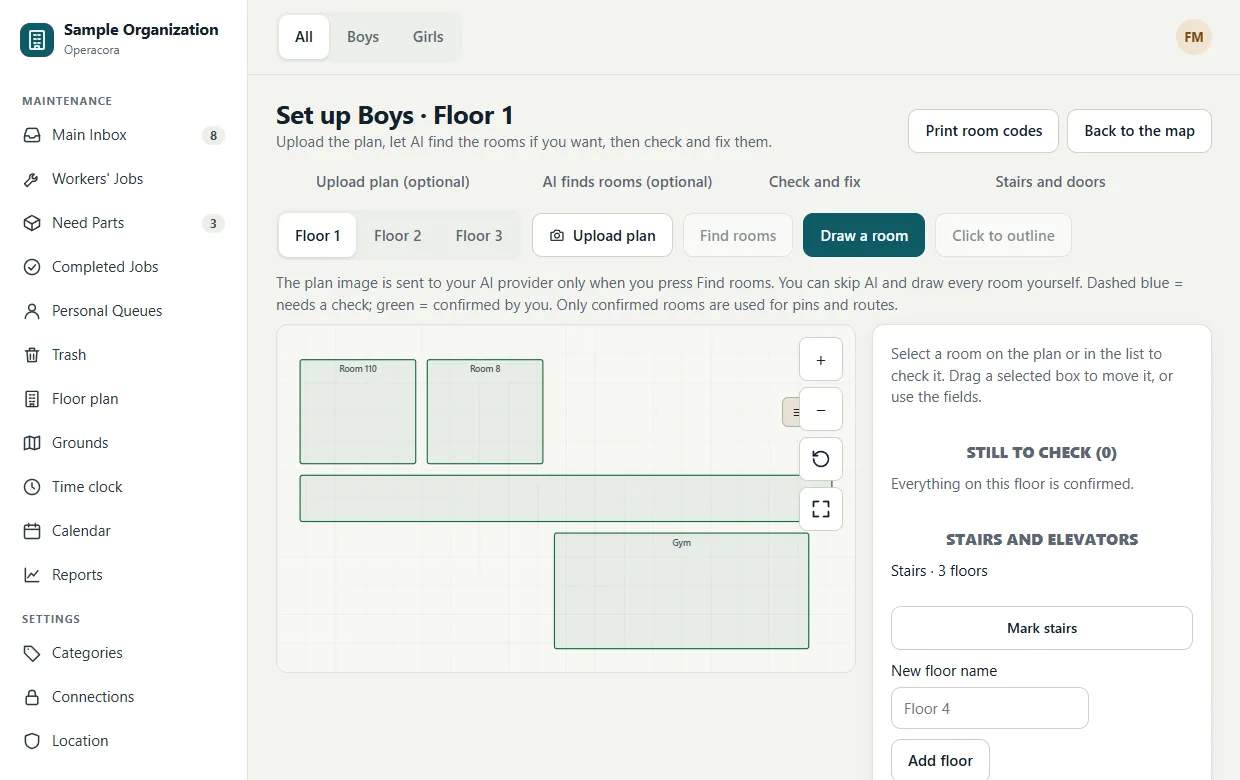Select the Gym room on the plan

(681, 591)
